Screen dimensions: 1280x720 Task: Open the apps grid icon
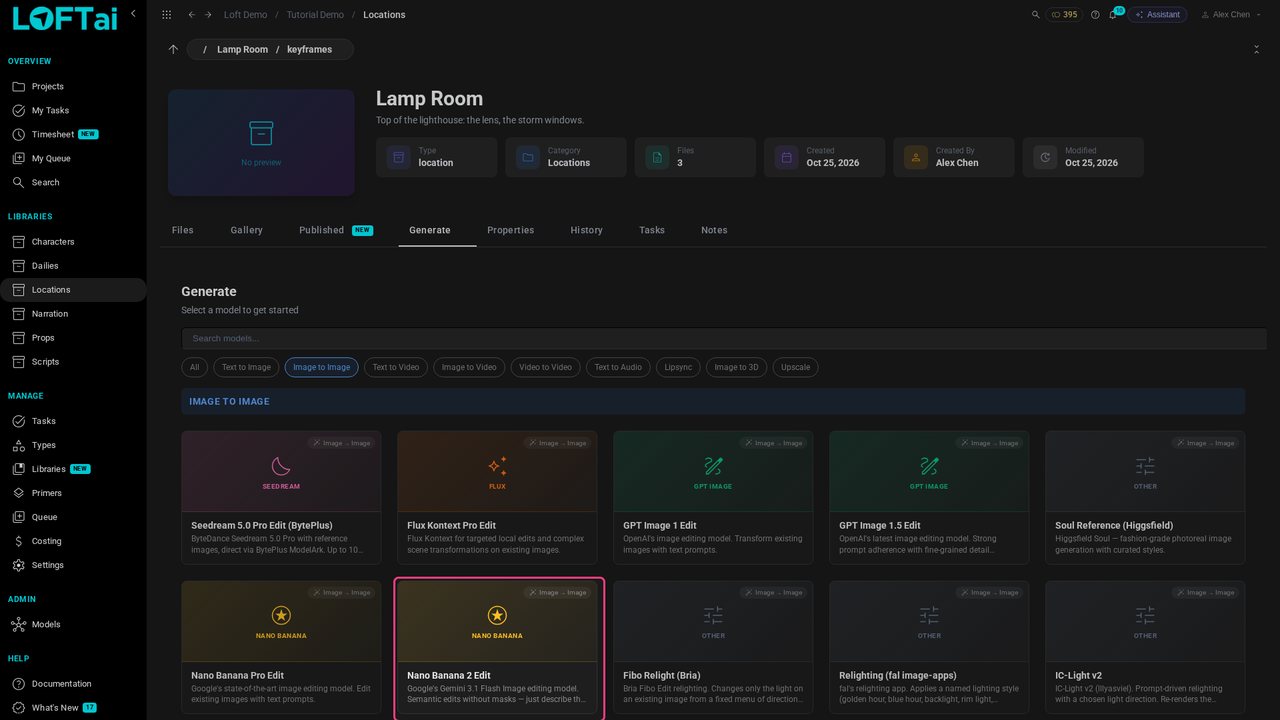166,15
